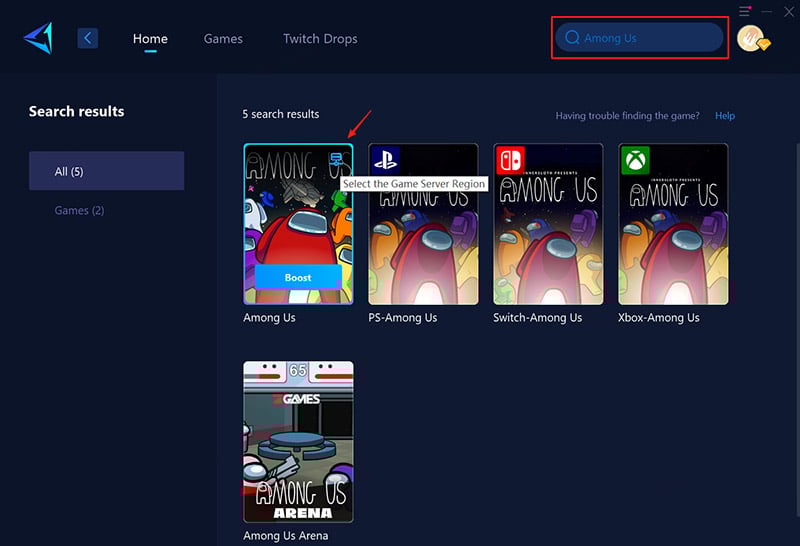Image resolution: width=800 pixels, height=546 pixels.
Task: Focus the Among Us search field
Action: 639,38
